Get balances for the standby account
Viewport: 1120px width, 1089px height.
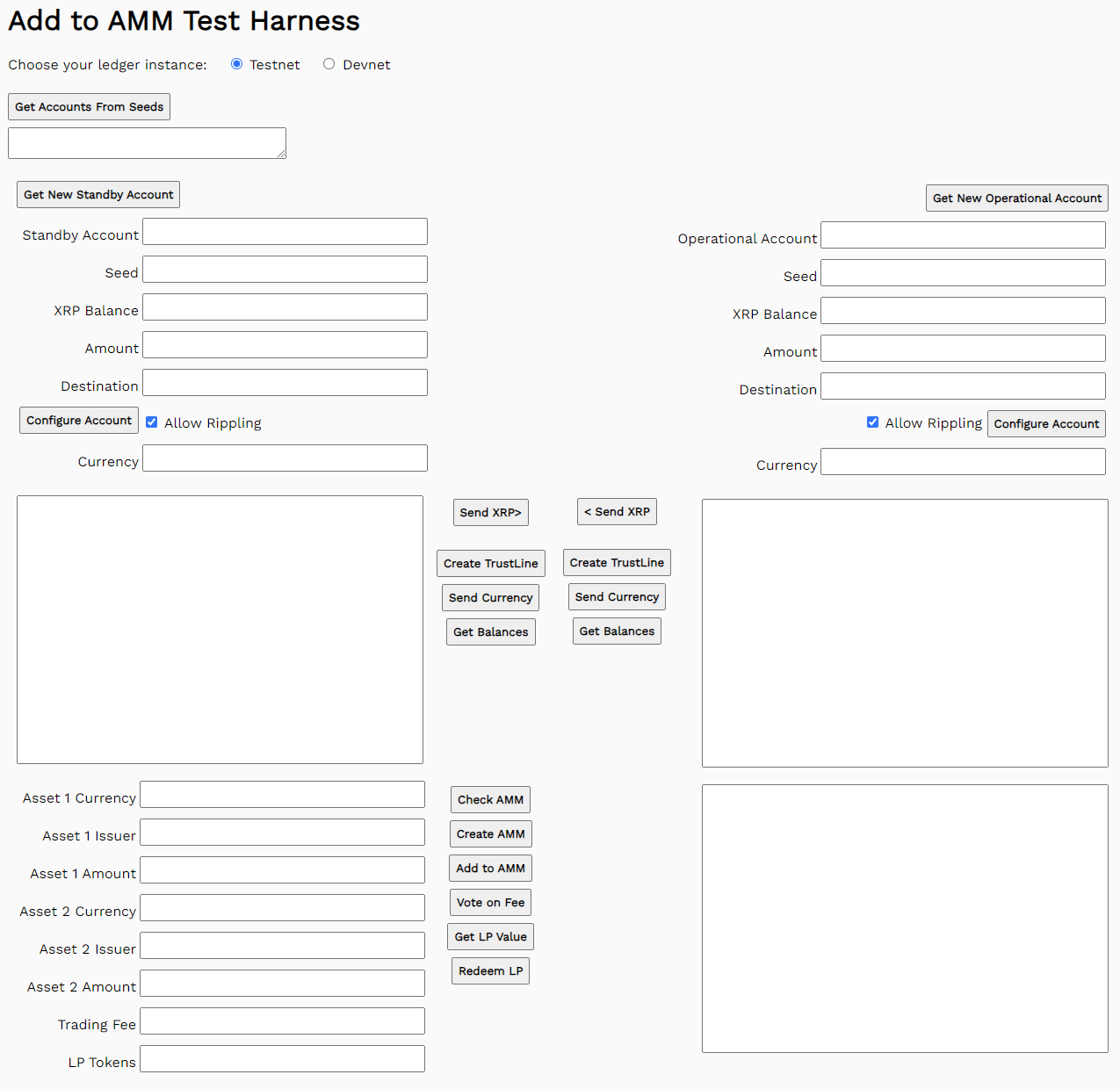tap(490, 631)
